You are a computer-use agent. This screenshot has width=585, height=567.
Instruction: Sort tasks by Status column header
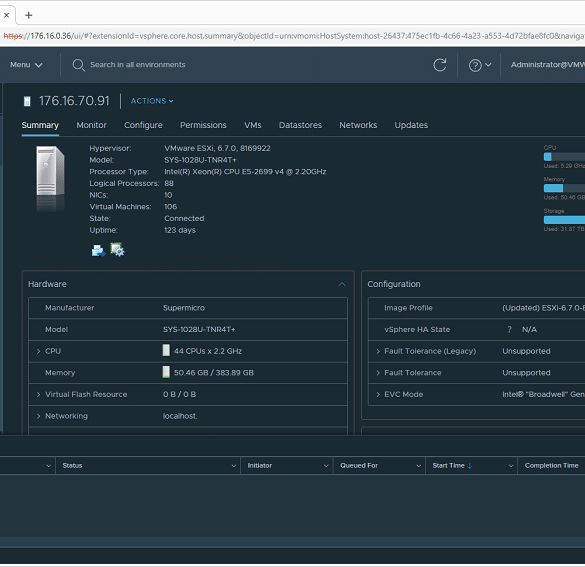(x=72, y=466)
